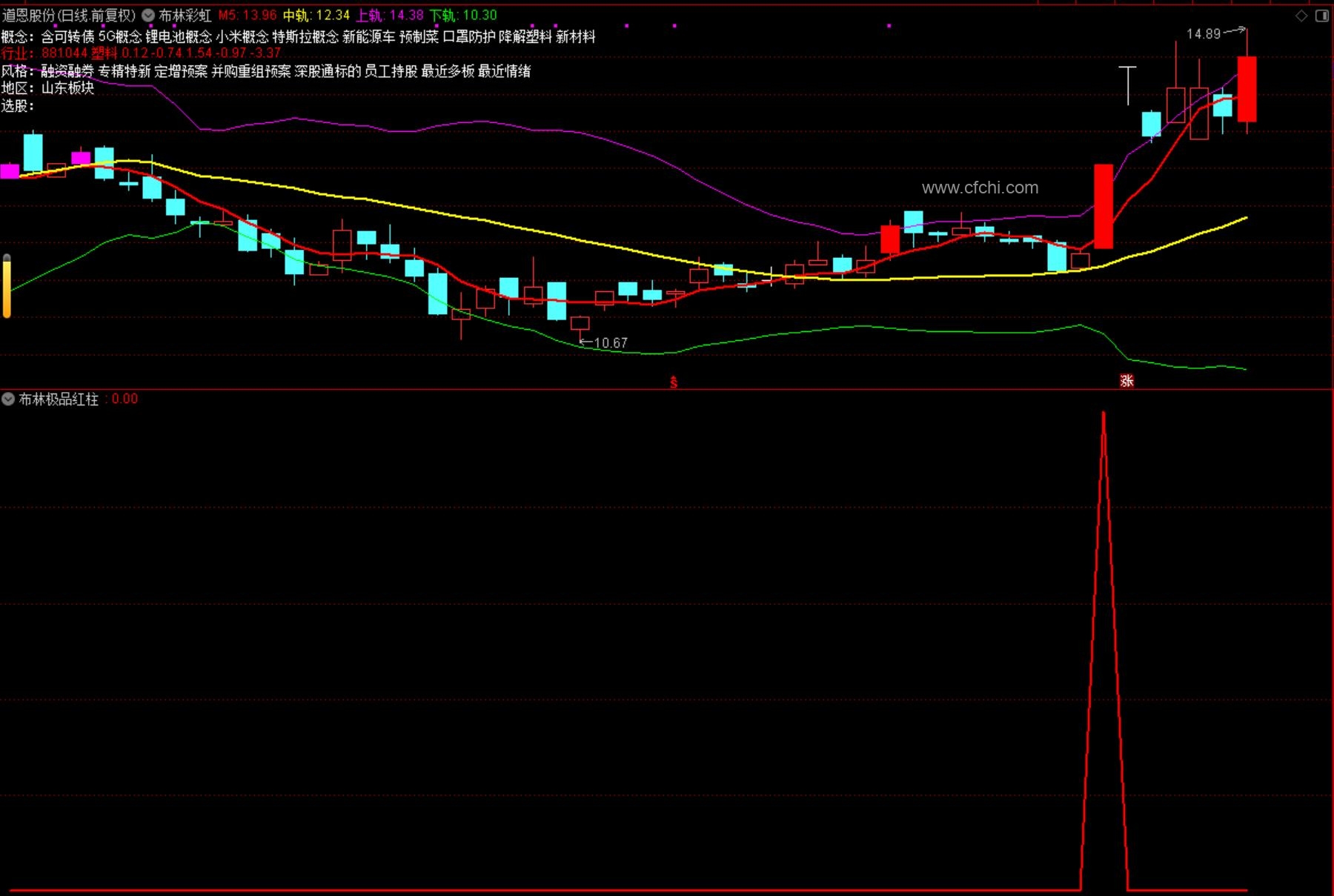Click the industry code 881044

click(x=64, y=53)
